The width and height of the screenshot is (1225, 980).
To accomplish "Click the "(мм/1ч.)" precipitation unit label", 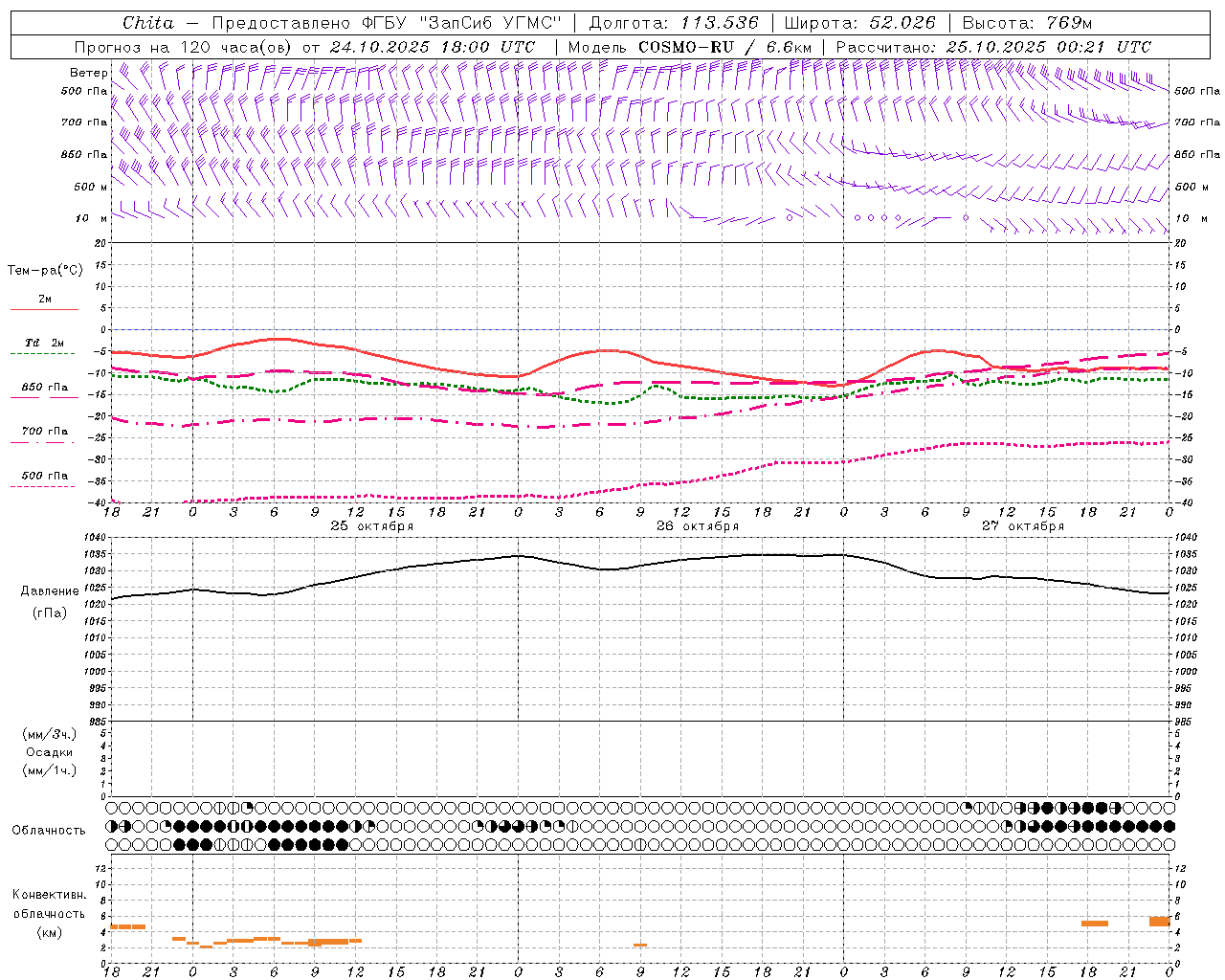I will pyautogui.click(x=50, y=770).
